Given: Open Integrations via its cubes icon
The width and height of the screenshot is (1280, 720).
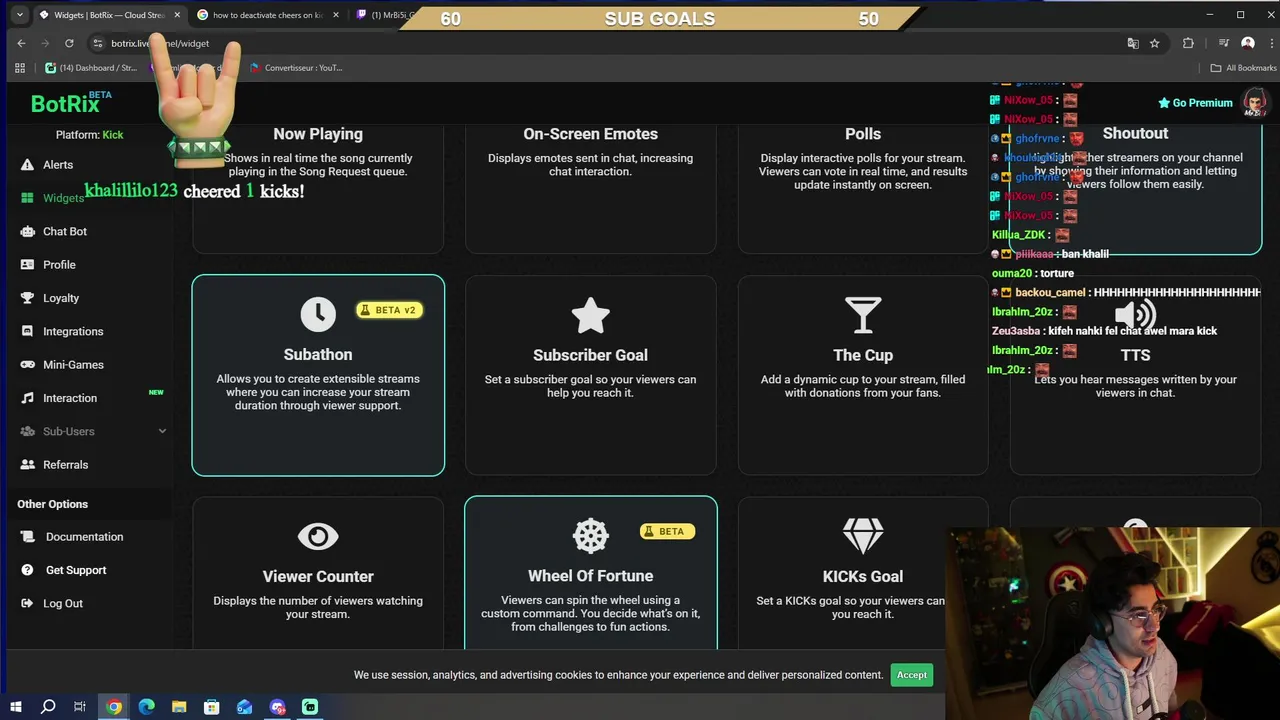Looking at the screenshot, I should click(27, 331).
